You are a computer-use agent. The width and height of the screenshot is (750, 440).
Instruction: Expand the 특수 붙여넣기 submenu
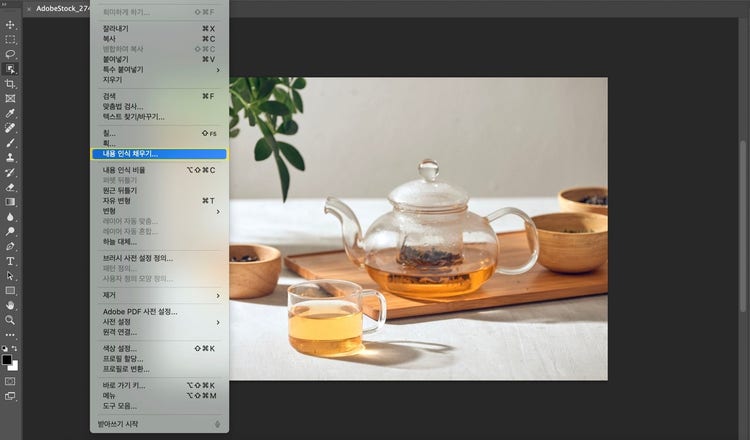click(x=159, y=69)
